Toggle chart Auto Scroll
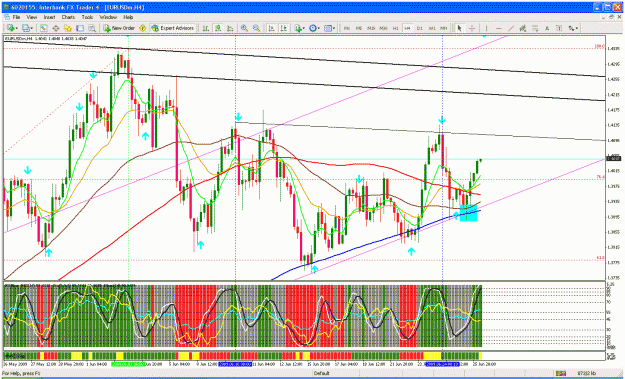 (271, 28)
